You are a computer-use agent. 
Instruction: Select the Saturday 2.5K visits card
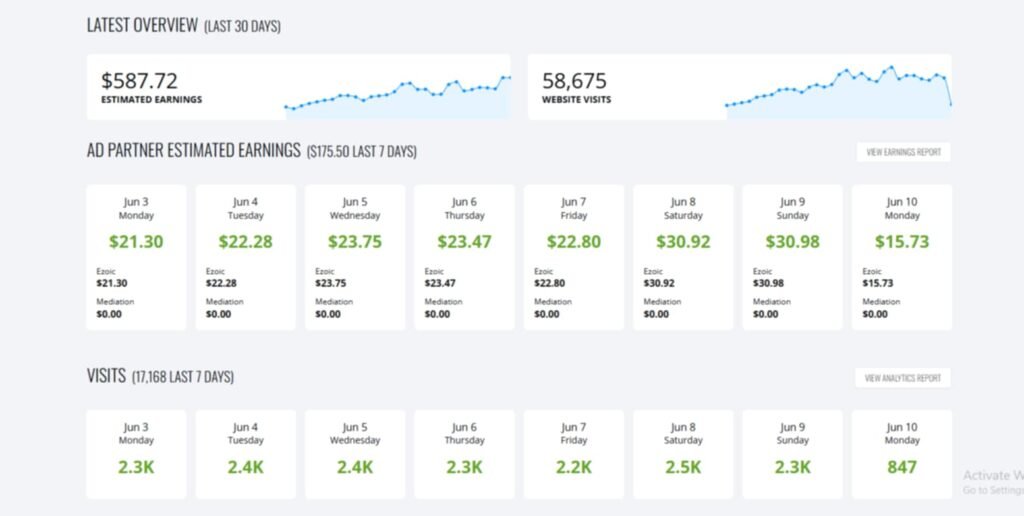coord(683,452)
